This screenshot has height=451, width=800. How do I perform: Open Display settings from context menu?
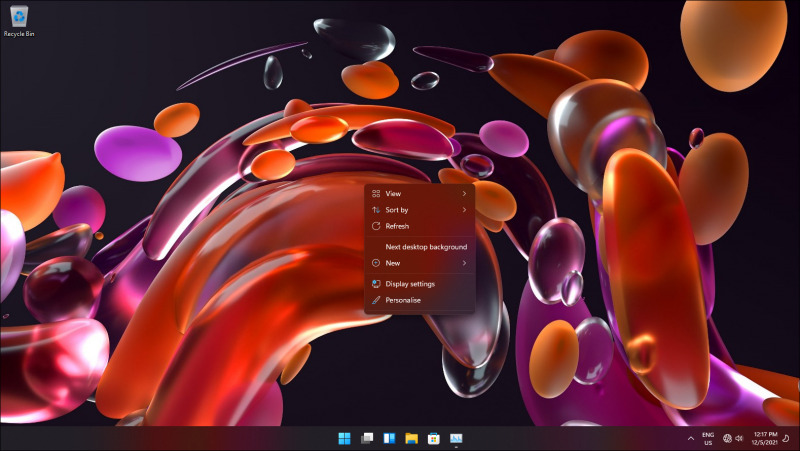tap(410, 284)
